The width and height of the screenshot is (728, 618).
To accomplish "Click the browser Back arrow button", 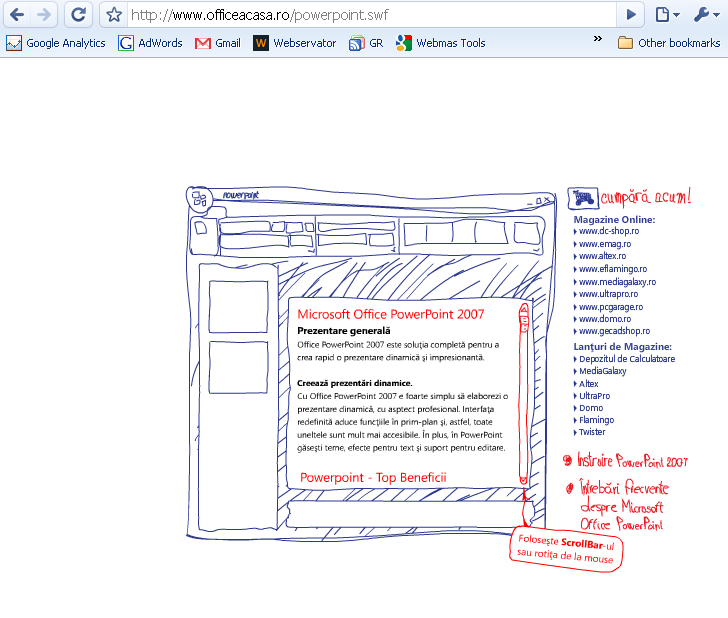I will tap(17, 14).
